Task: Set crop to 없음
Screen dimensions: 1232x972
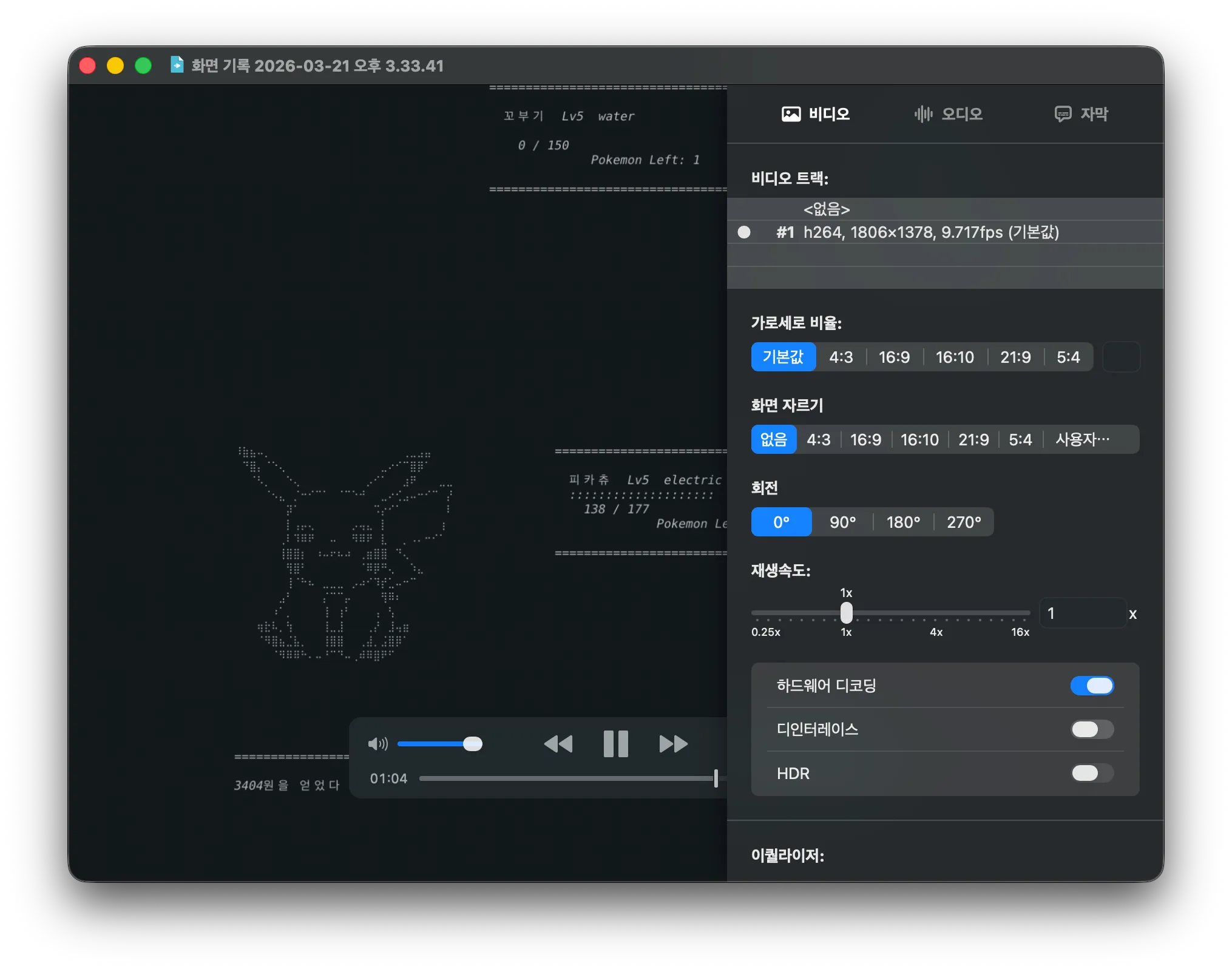Action: (774, 439)
